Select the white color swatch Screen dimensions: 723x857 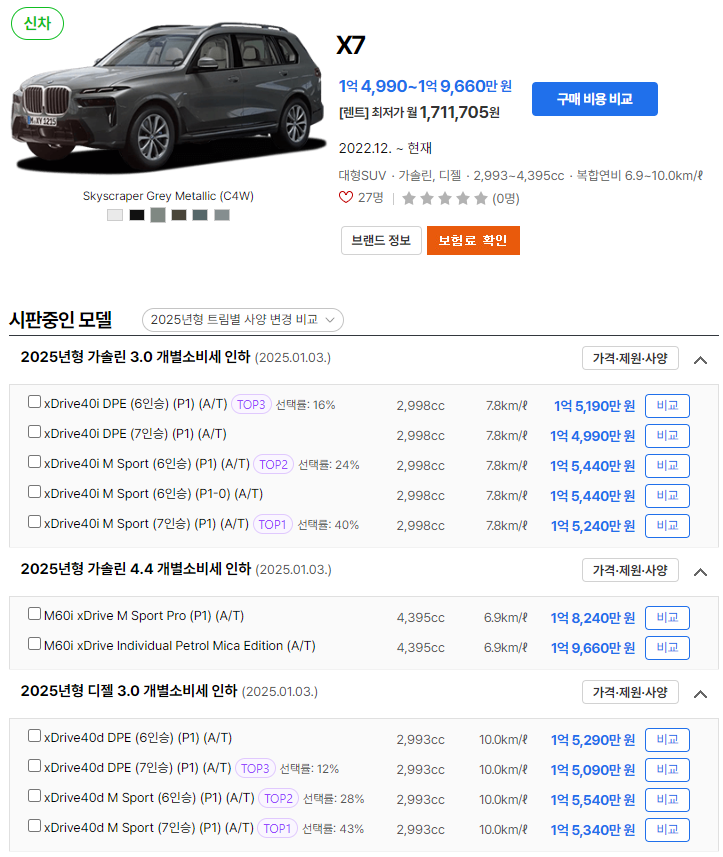(115, 215)
